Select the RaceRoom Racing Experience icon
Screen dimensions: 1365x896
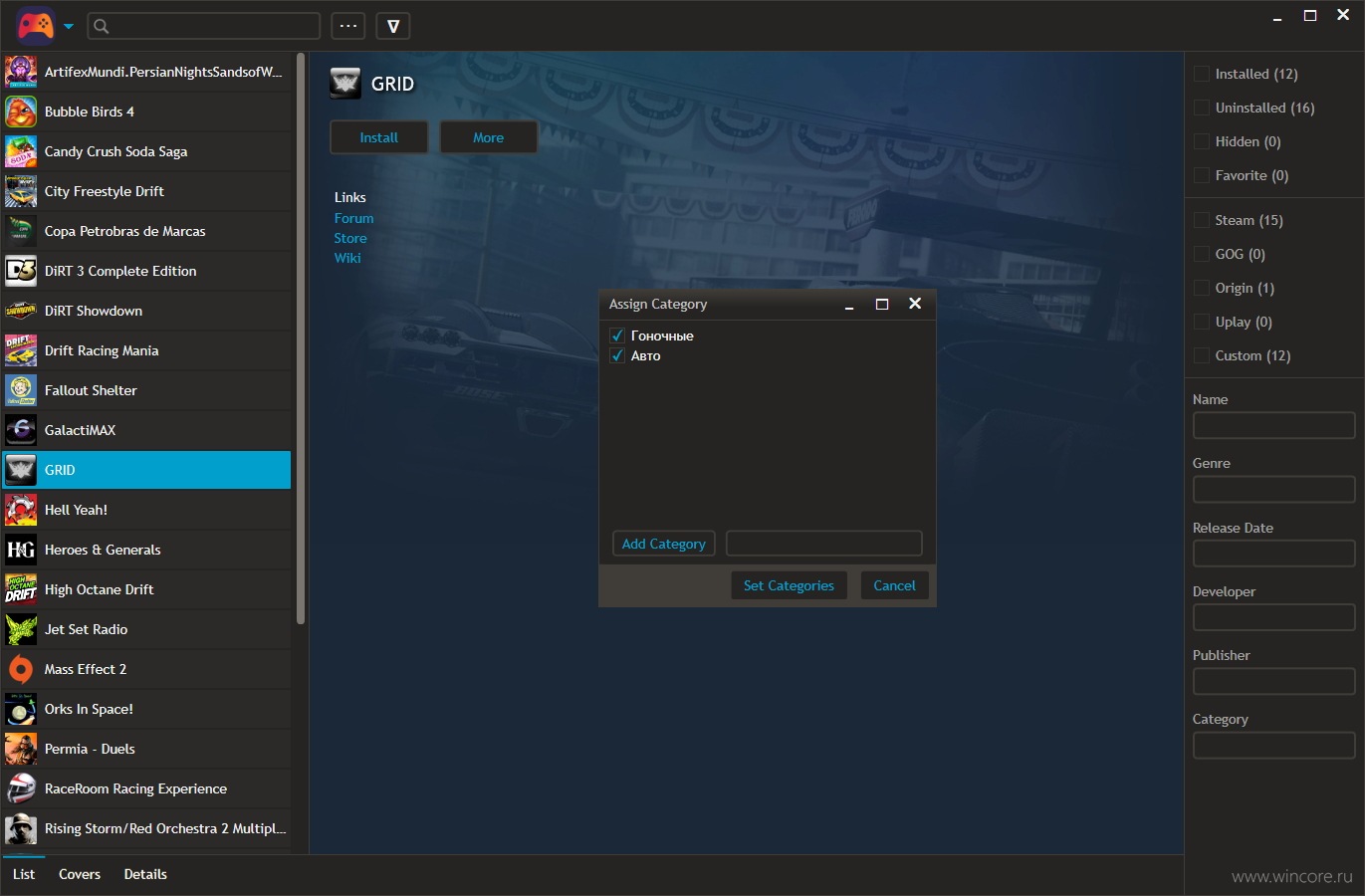[x=21, y=788]
